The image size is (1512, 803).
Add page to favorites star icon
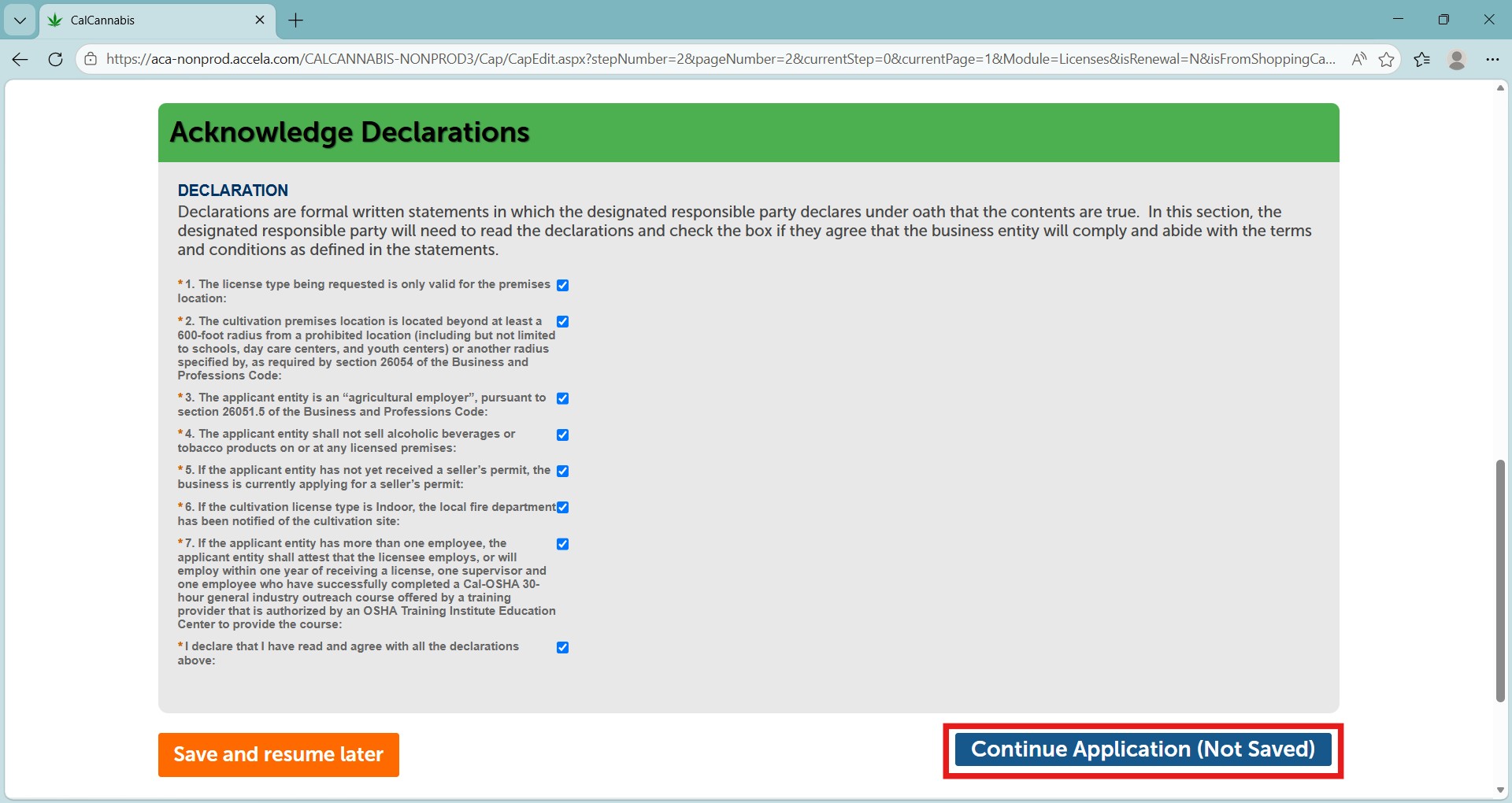coord(1387,59)
